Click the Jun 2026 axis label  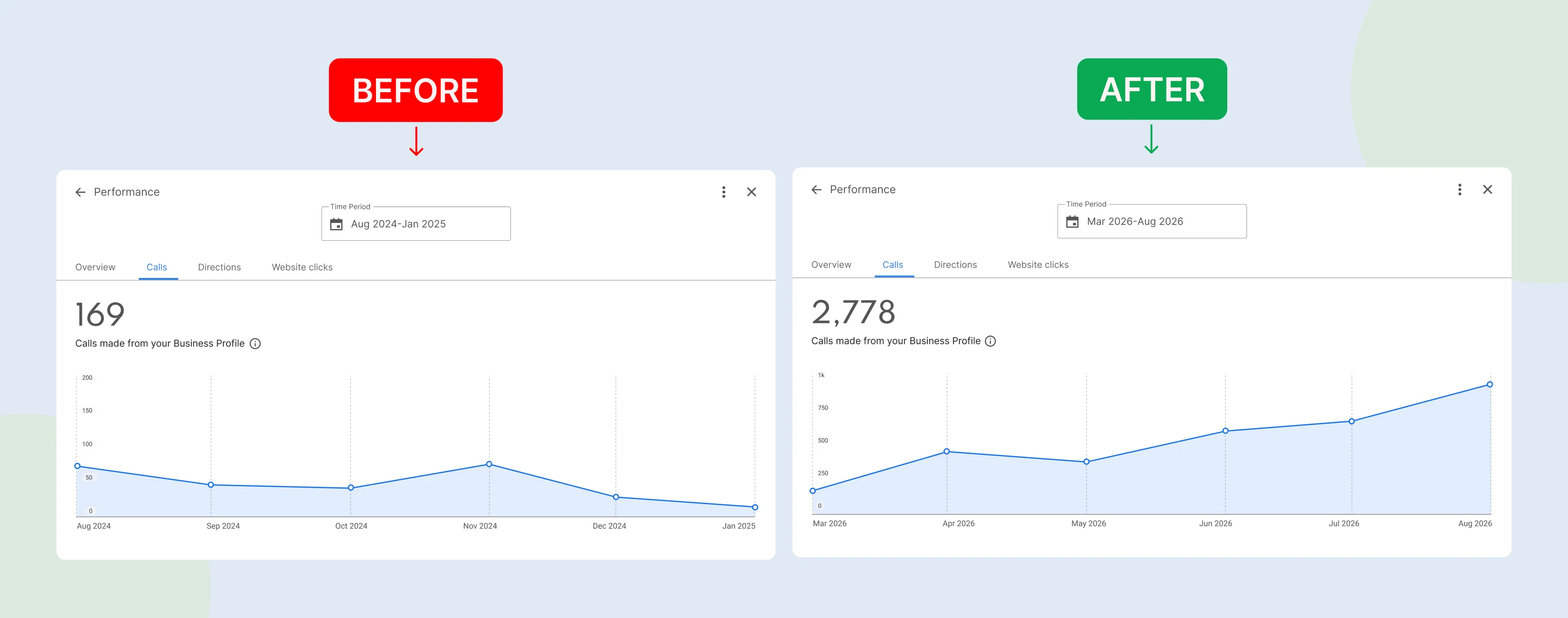[x=1215, y=523]
